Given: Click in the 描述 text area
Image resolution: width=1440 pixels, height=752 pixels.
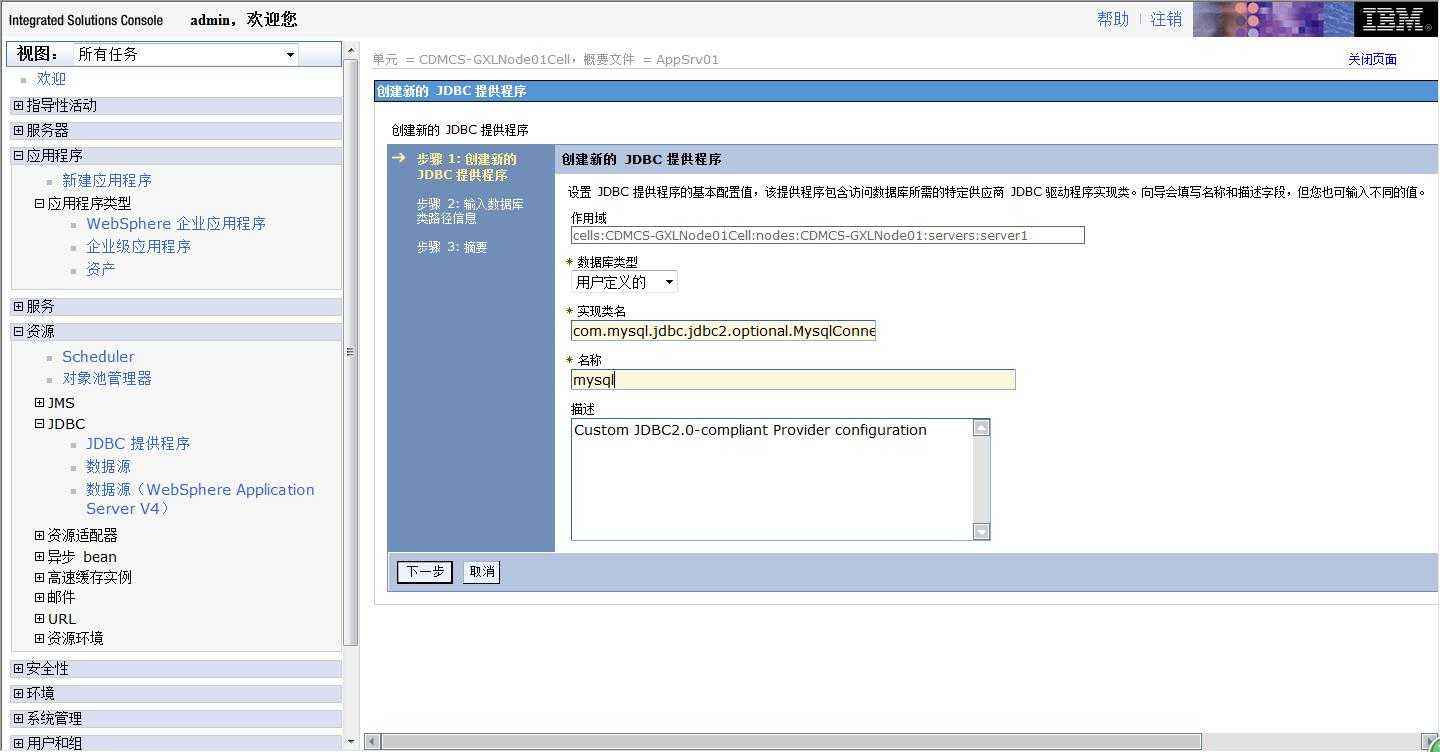Looking at the screenshot, I should click(x=772, y=480).
